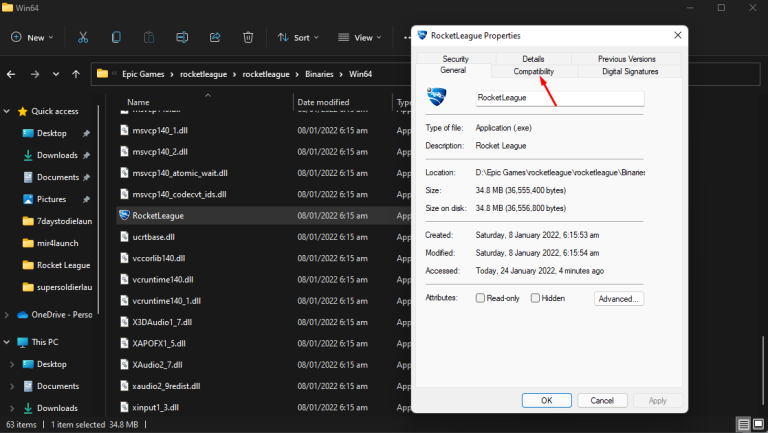Click the Copy icon in toolbar

[x=116, y=37]
